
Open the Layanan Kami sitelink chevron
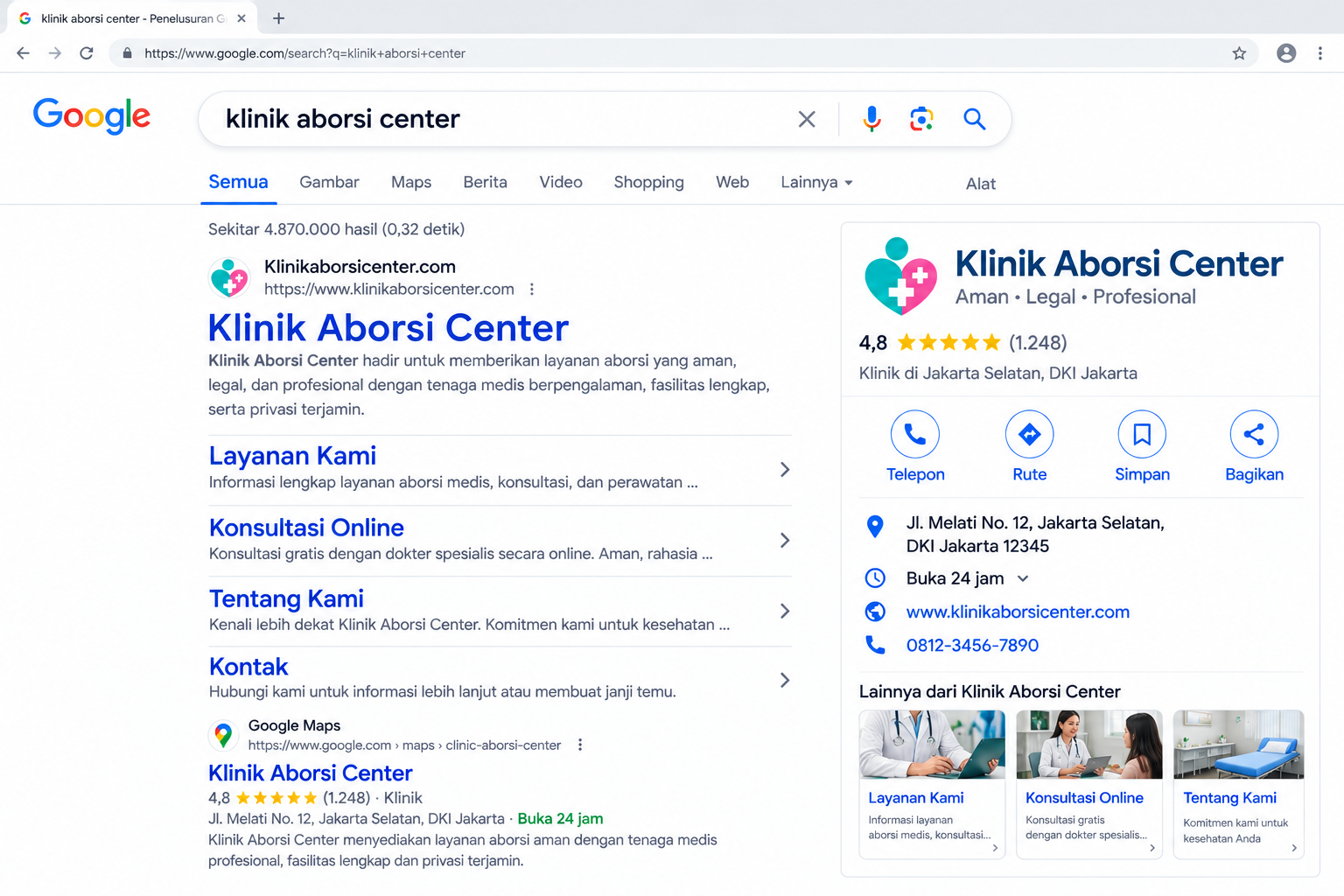click(785, 470)
